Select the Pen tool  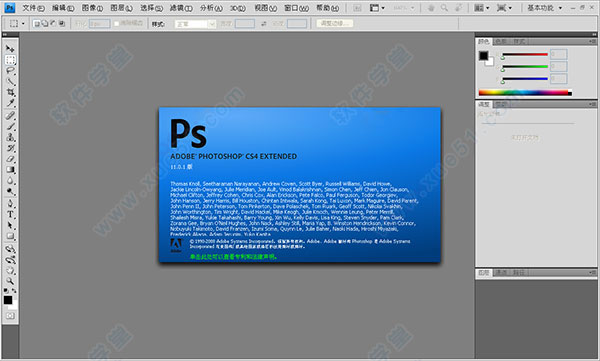pyautogui.click(x=10, y=203)
